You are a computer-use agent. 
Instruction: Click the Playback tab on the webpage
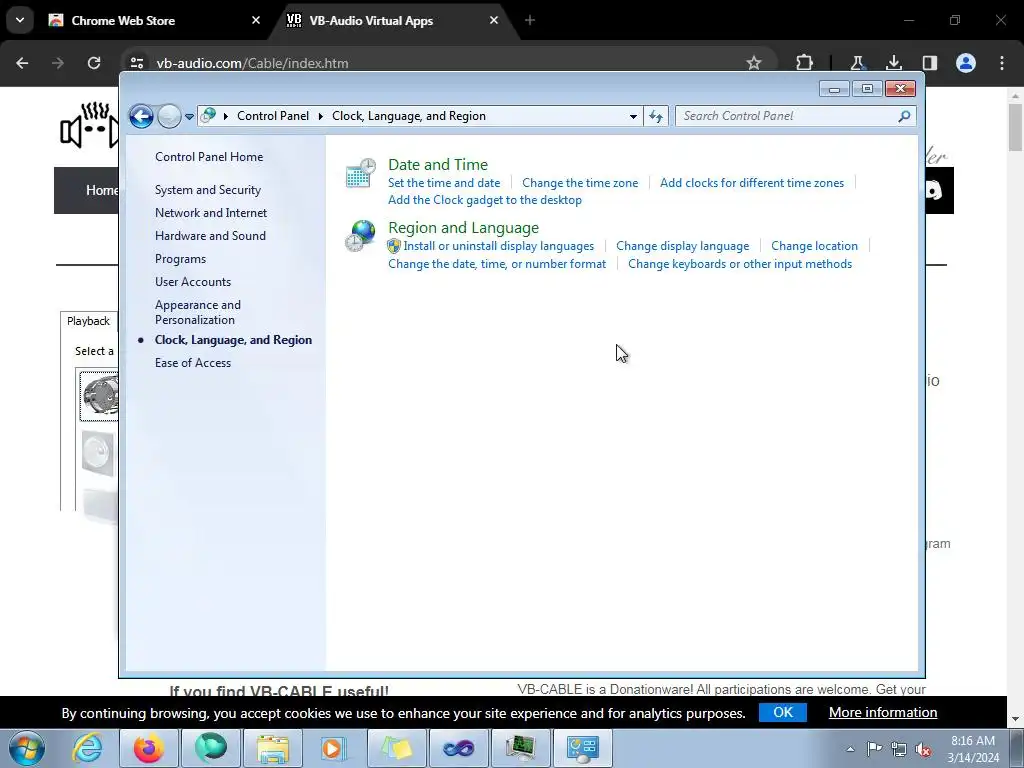point(88,321)
